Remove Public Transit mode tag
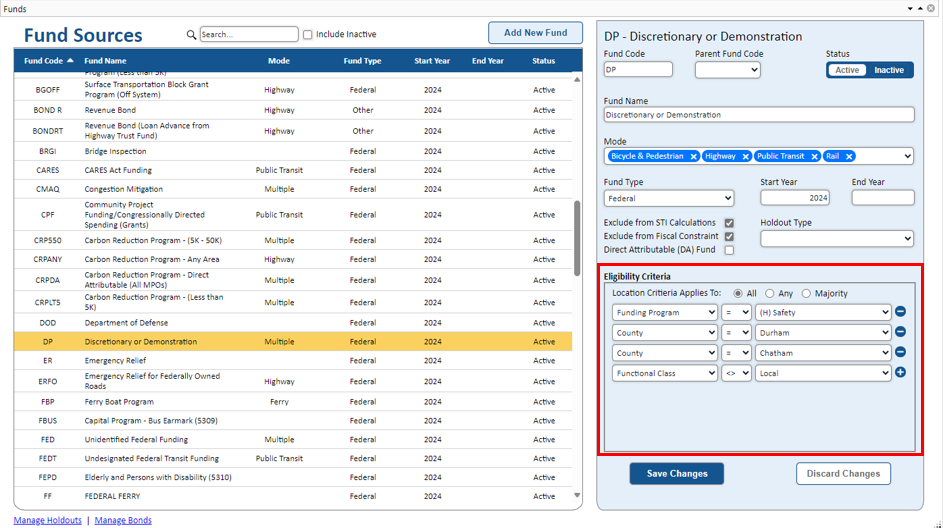The image size is (943, 528). [x=814, y=156]
